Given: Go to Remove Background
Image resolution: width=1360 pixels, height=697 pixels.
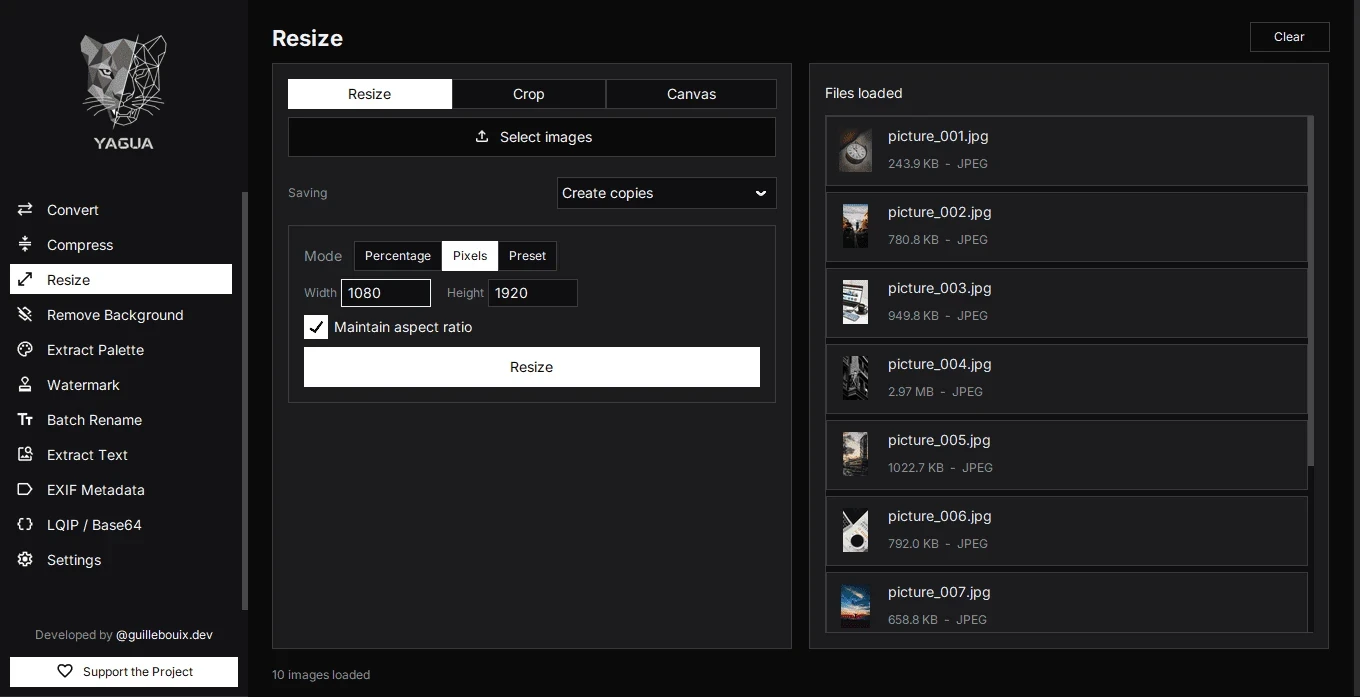Looking at the screenshot, I should (121, 315).
